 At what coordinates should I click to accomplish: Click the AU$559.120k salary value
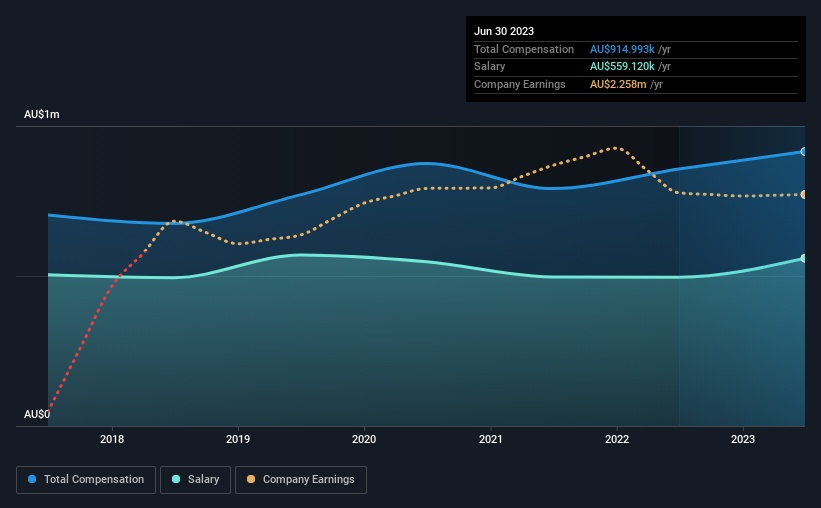[x=622, y=67]
